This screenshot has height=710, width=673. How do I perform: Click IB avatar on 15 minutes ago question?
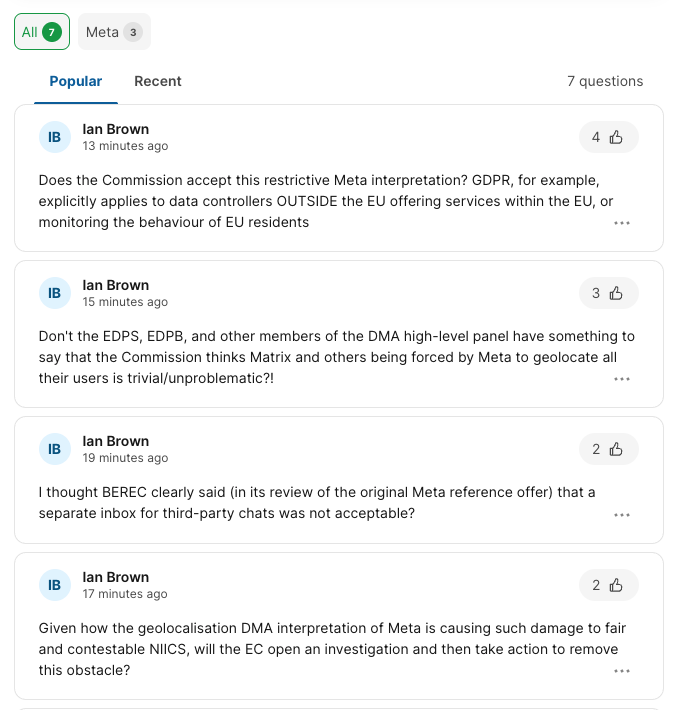pyautogui.click(x=55, y=293)
